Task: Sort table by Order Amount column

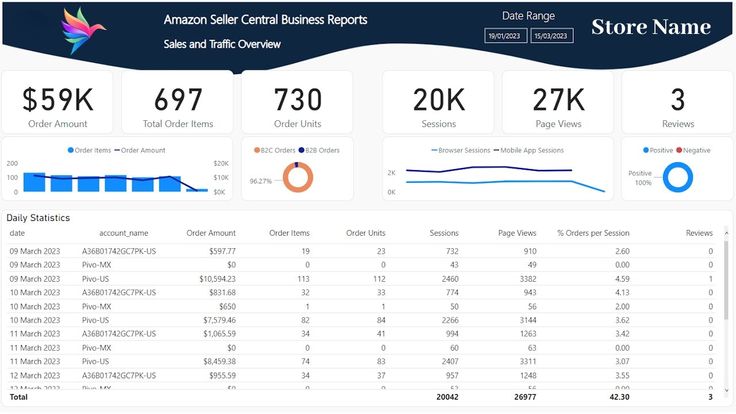Action: [x=211, y=233]
